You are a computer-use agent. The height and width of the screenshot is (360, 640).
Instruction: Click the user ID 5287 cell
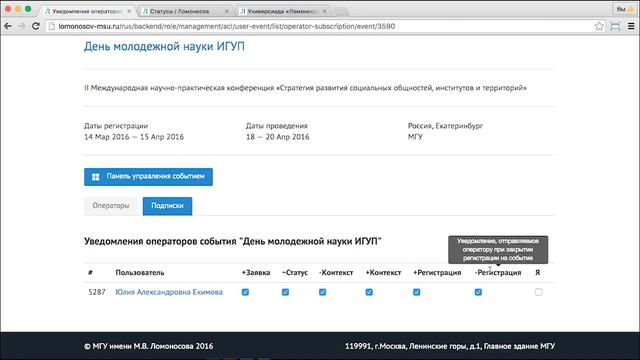97,292
